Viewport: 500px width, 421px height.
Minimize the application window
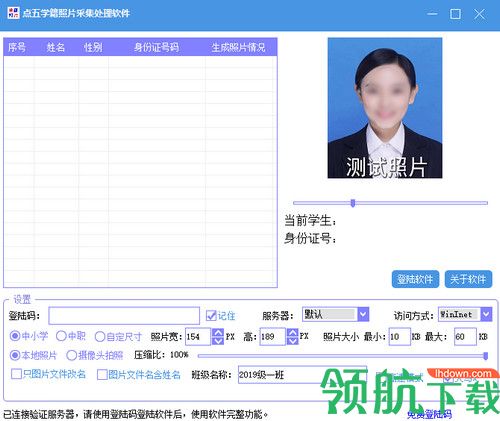[x=432, y=14]
